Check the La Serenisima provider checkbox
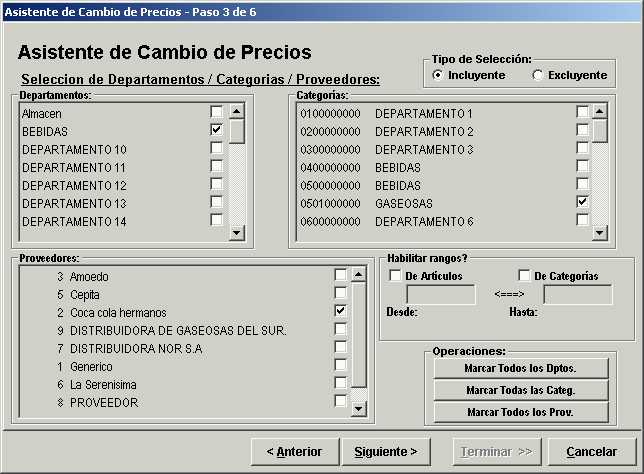Image resolution: width=644 pixels, height=474 pixels. pyautogui.click(x=340, y=384)
